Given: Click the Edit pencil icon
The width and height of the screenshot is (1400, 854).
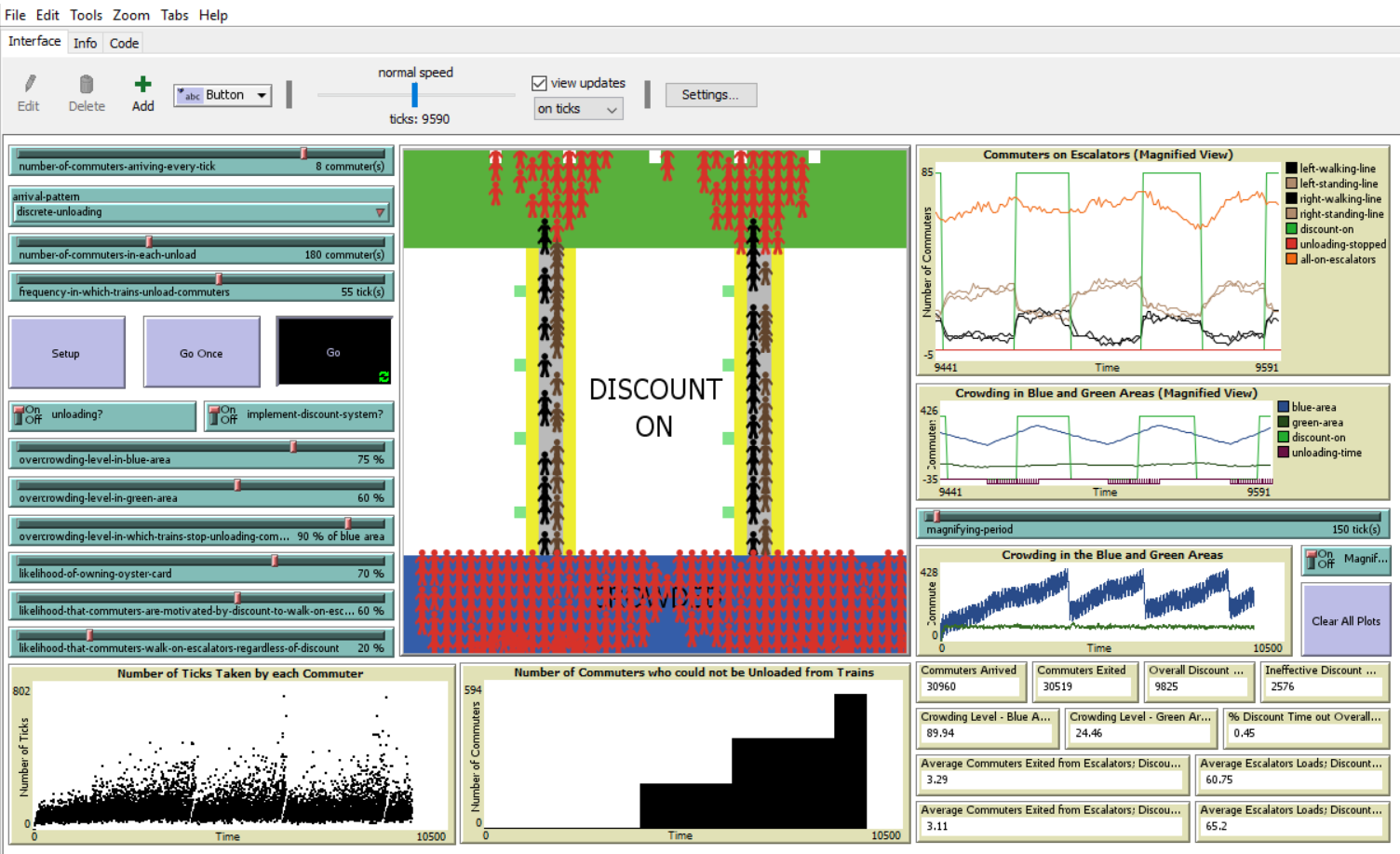Looking at the screenshot, I should click(29, 85).
